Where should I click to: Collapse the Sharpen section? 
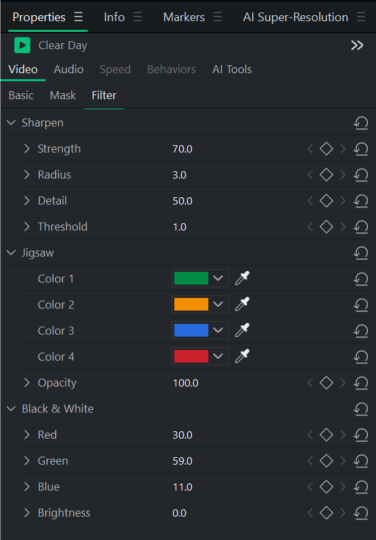click(11, 123)
